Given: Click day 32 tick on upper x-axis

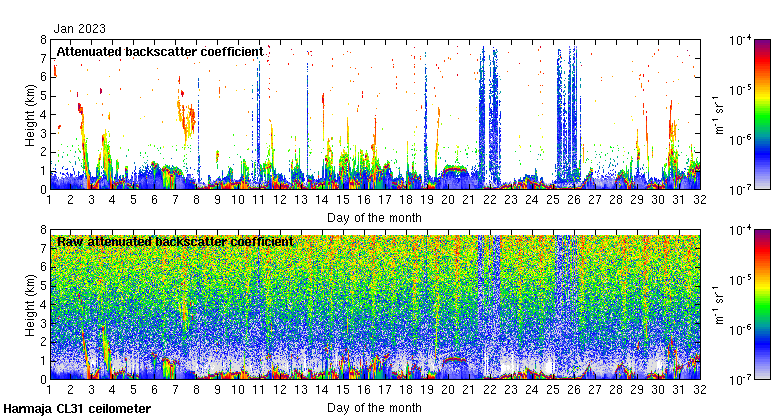Looking at the screenshot, I should [700, 200].
